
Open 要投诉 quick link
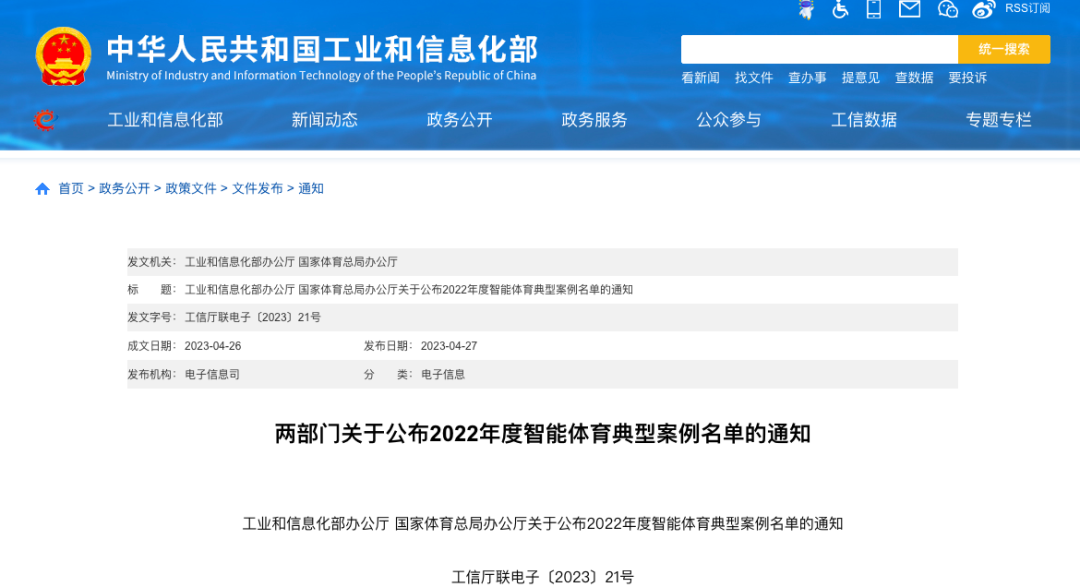coord(967,78)
